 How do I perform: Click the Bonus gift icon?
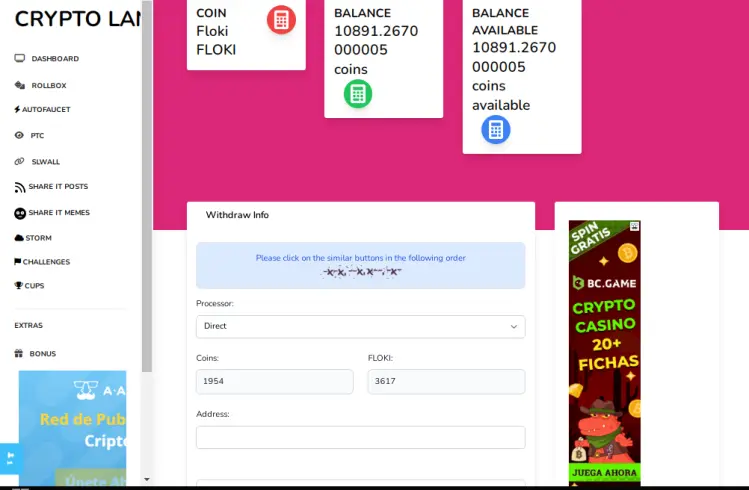click(19, 353)
